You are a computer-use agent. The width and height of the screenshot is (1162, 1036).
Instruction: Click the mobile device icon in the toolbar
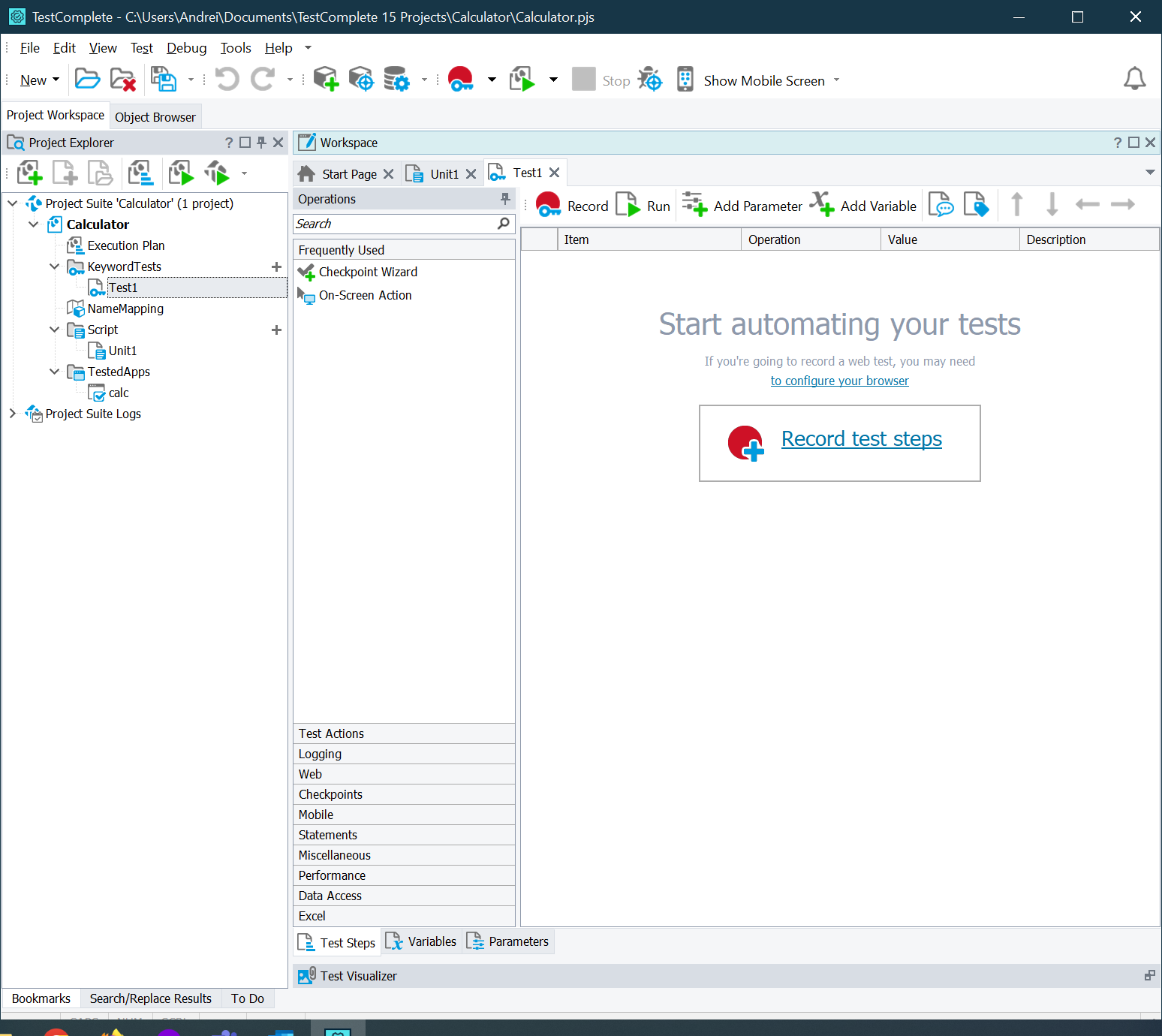pos(685,79)
